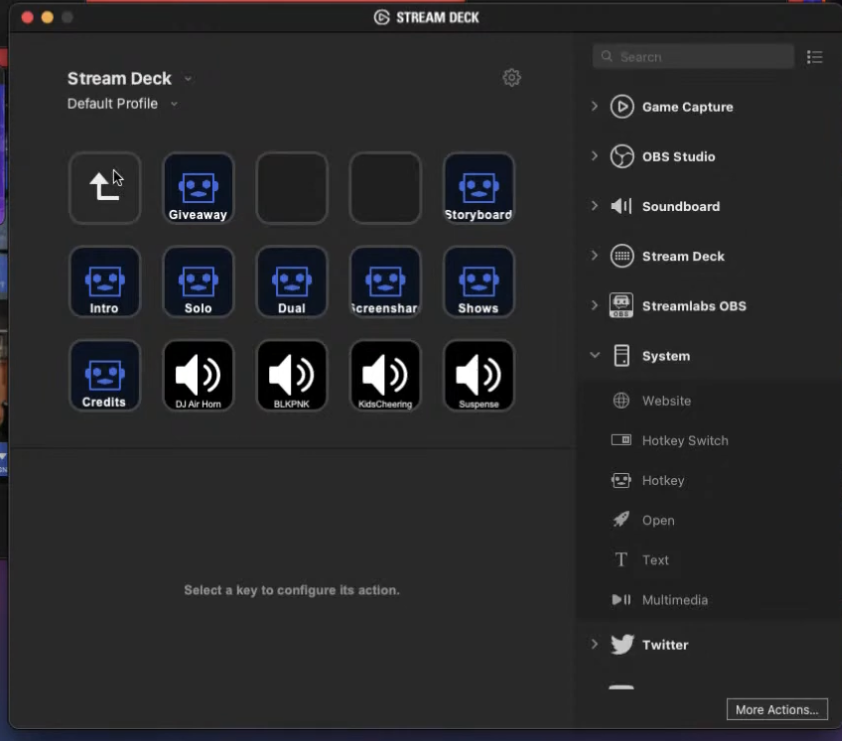Select the Storyboard hotkey key
The width and height of the screenshot is (842, 741).
pyautogui.click(x=478, y=188)
